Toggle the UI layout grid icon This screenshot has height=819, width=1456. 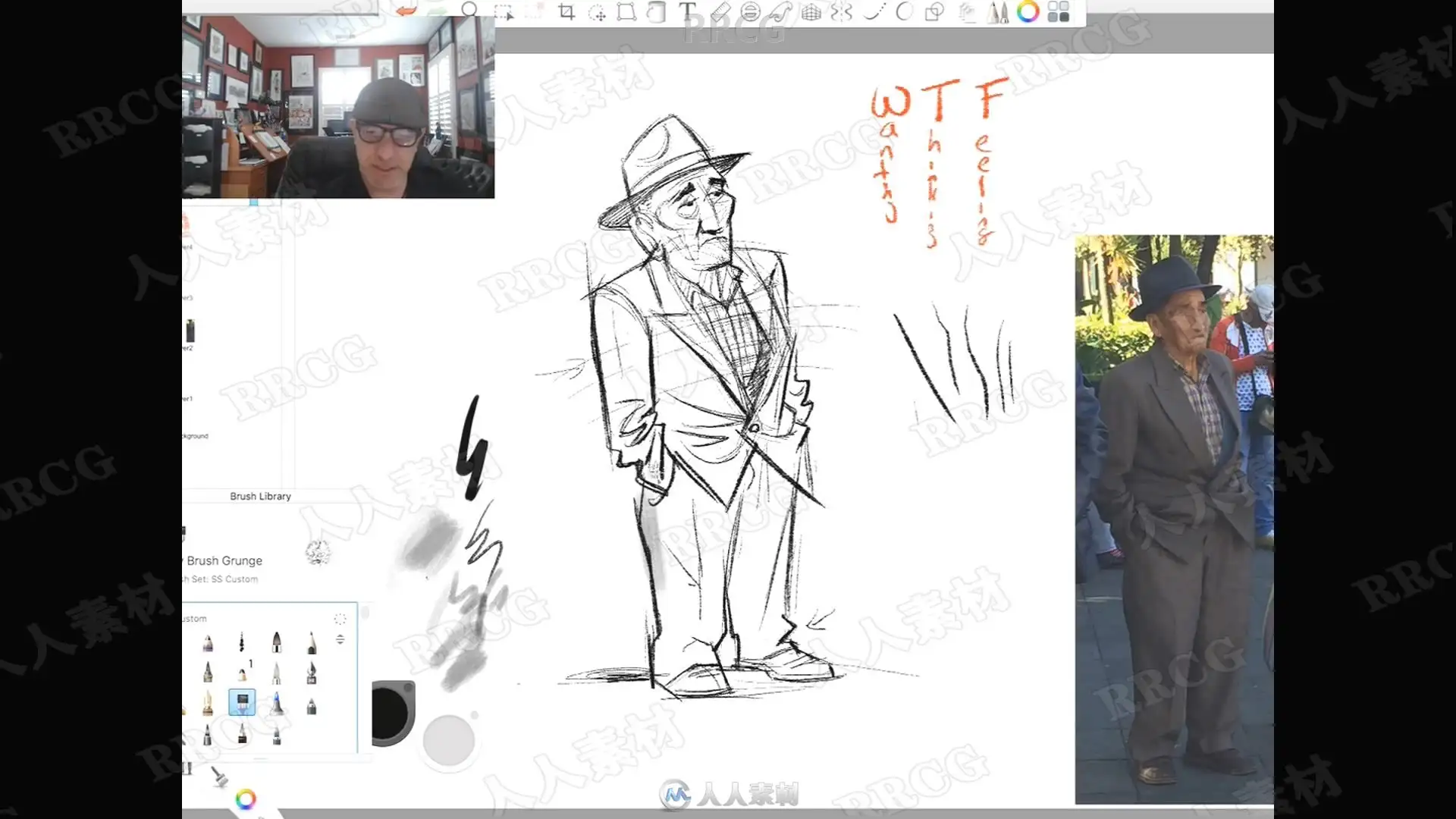tap(1058, 12)
